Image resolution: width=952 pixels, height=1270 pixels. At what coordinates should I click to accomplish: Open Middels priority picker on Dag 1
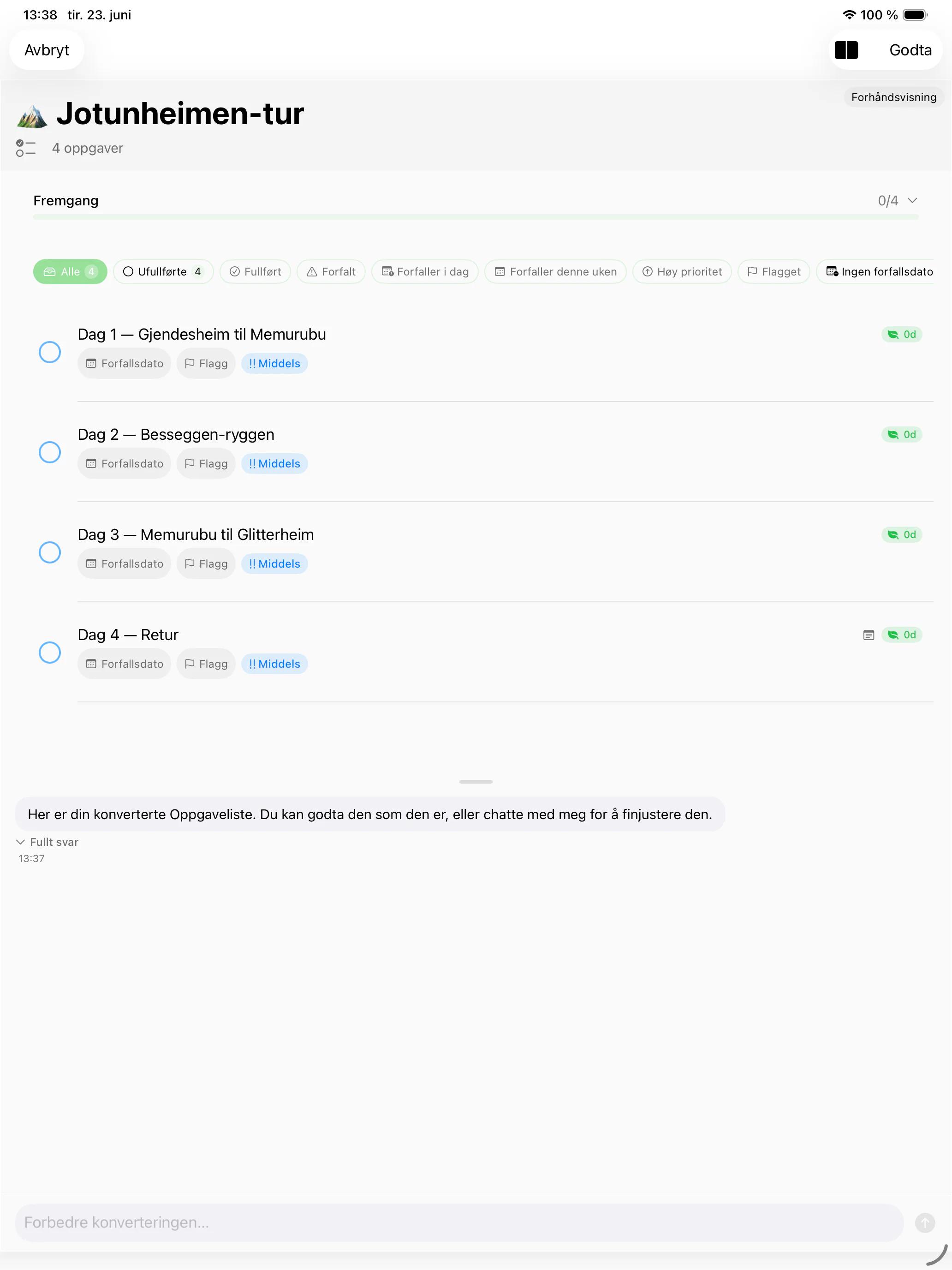tap(274, 364)
